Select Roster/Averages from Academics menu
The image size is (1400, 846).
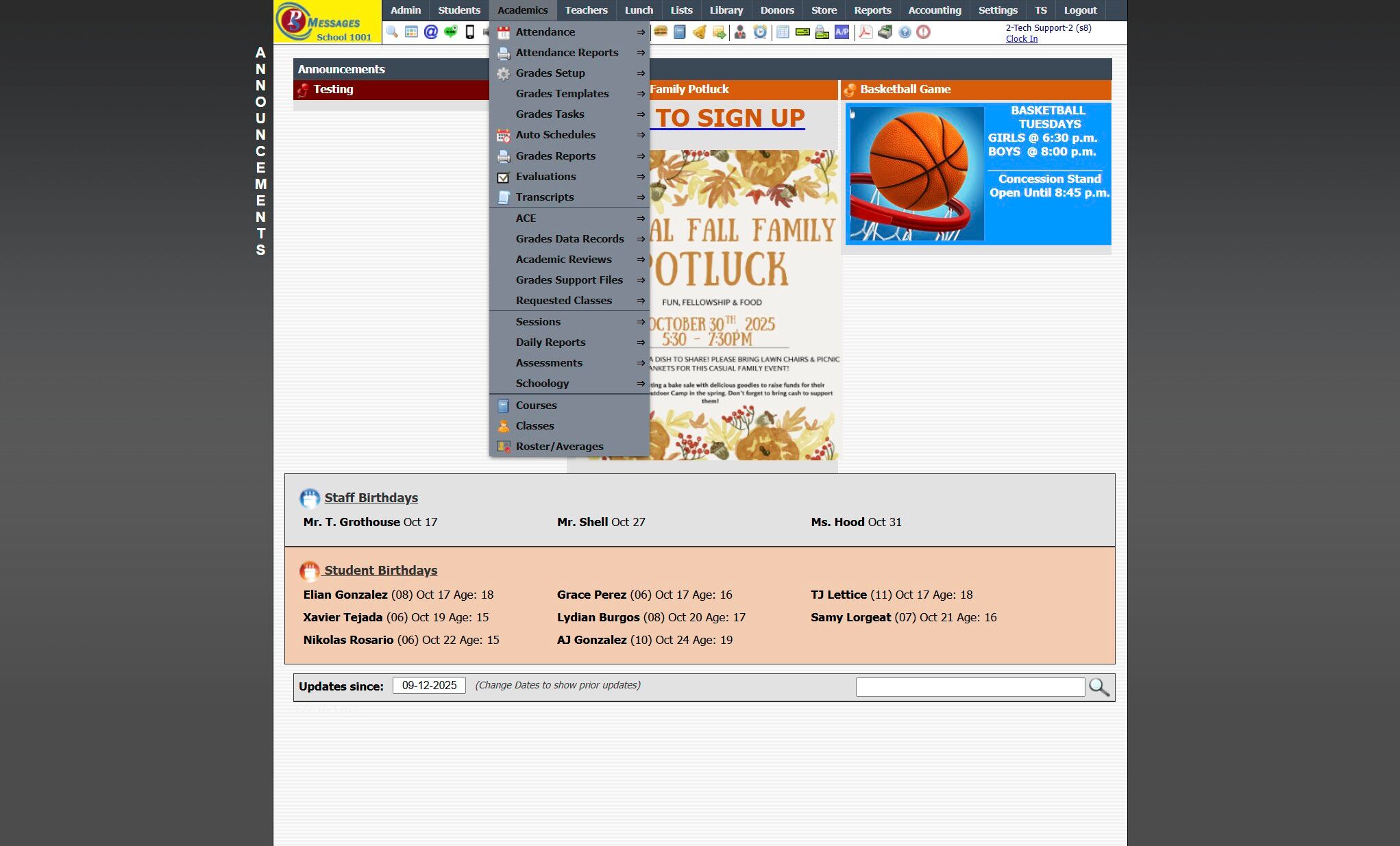pyautogui.click(x=559, y=447)
